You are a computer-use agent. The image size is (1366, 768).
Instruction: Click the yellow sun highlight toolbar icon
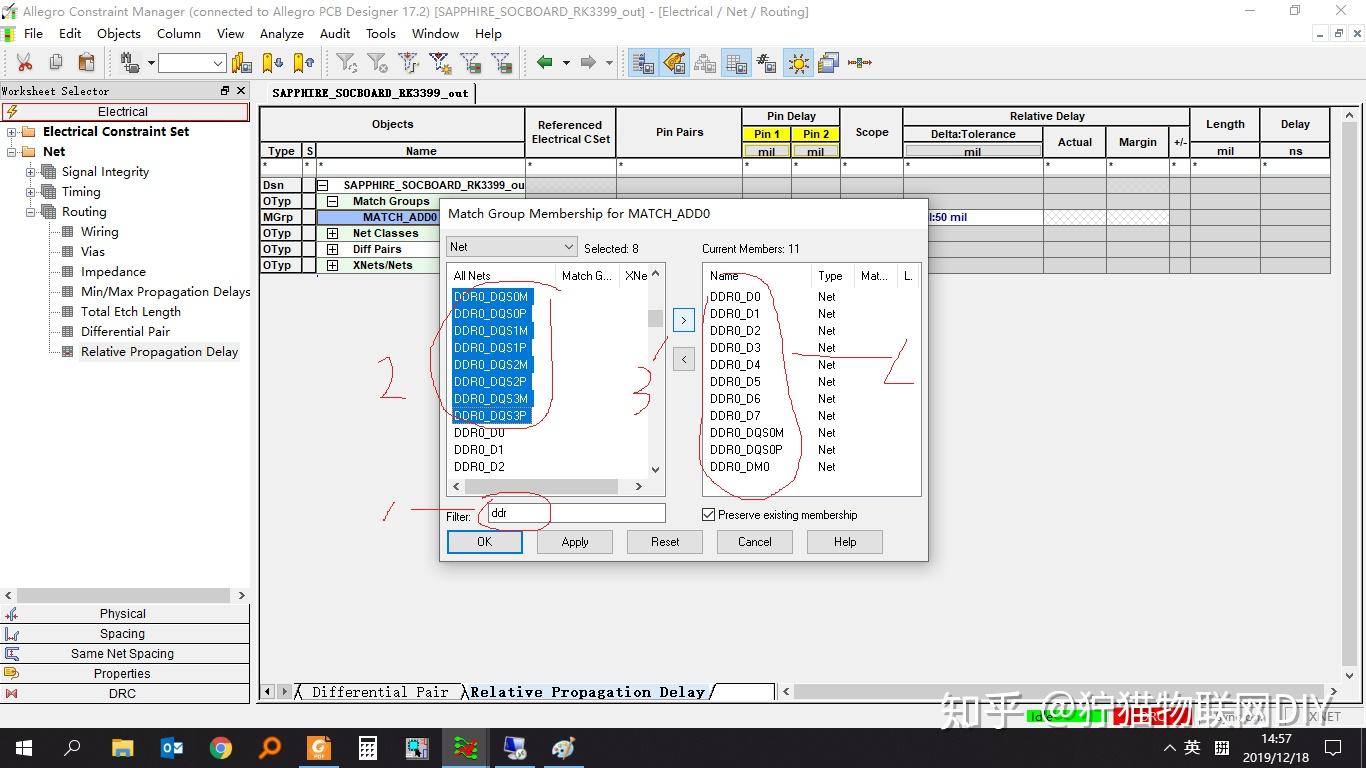[x=798, y=63]
